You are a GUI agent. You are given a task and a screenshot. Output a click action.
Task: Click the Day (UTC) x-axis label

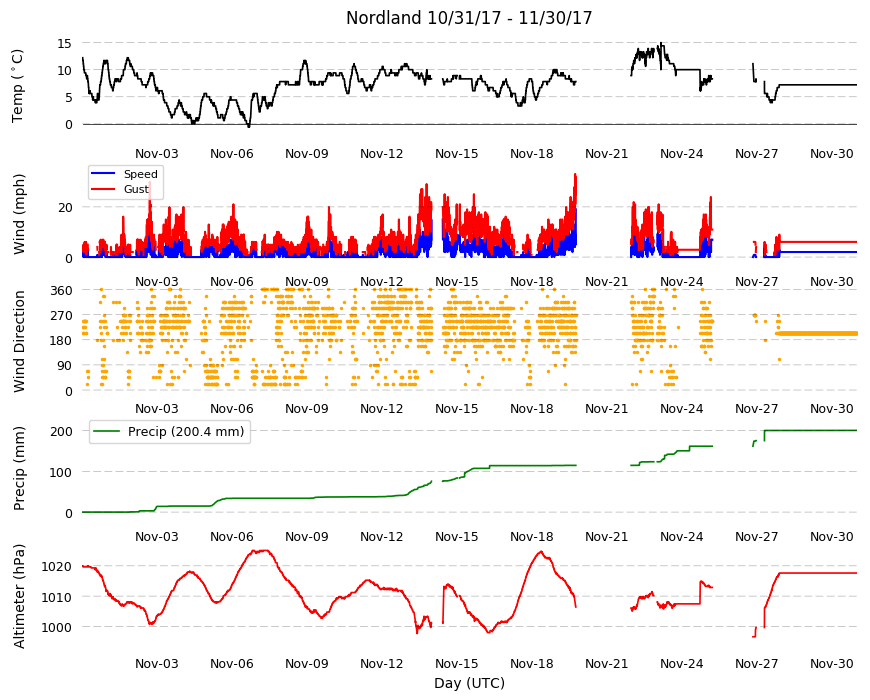469,683
